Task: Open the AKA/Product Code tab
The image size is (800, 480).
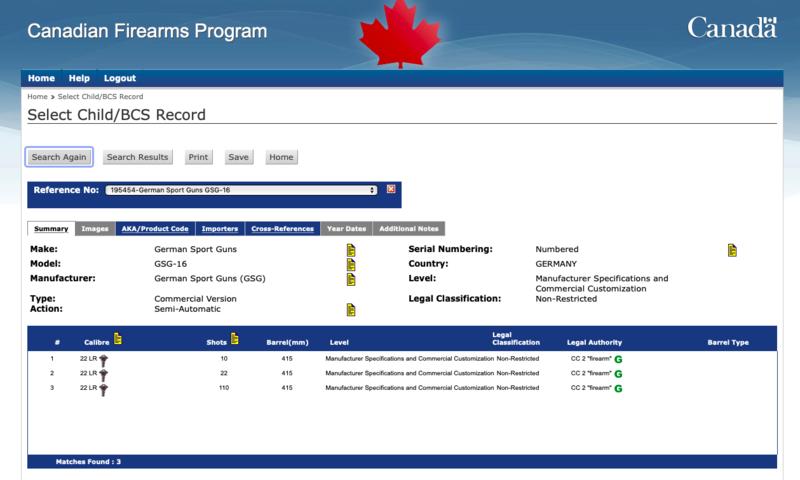Action: tap(155, 229)
